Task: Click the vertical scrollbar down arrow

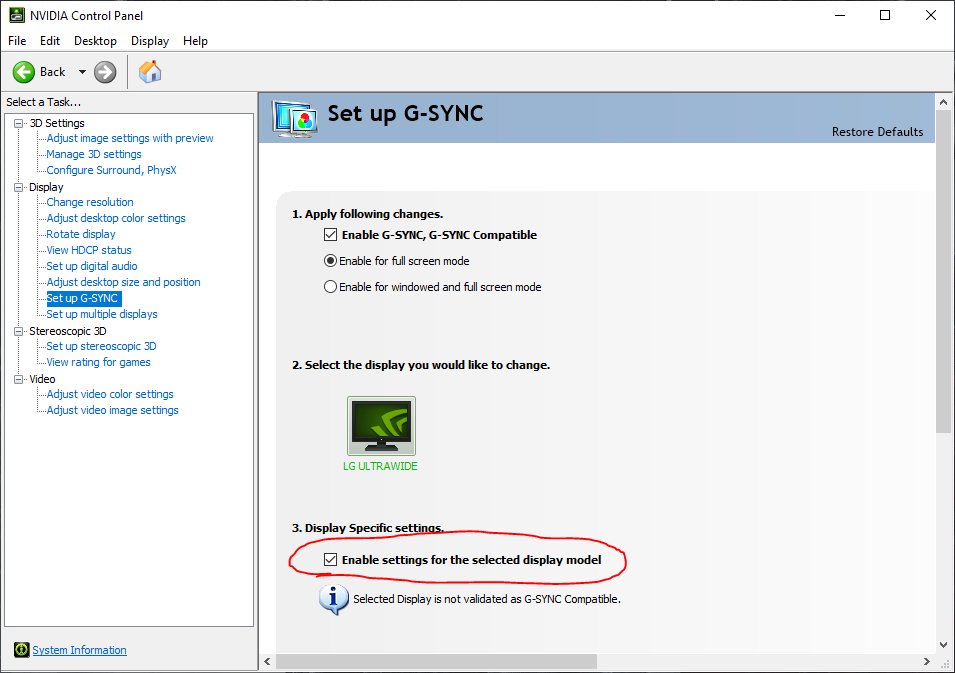Action: (943, 645)
